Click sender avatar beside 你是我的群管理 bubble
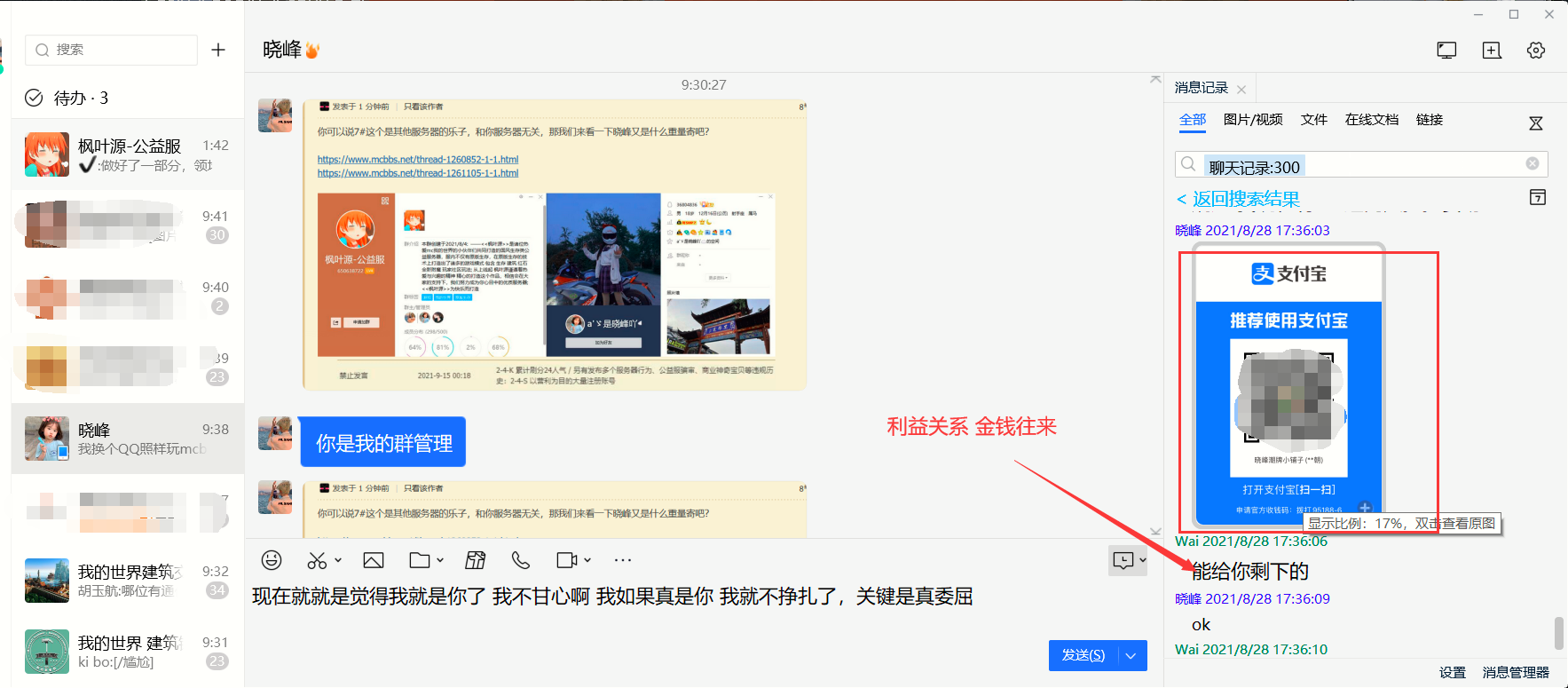The image size is (1568, 688). click(x=275, y=433)
